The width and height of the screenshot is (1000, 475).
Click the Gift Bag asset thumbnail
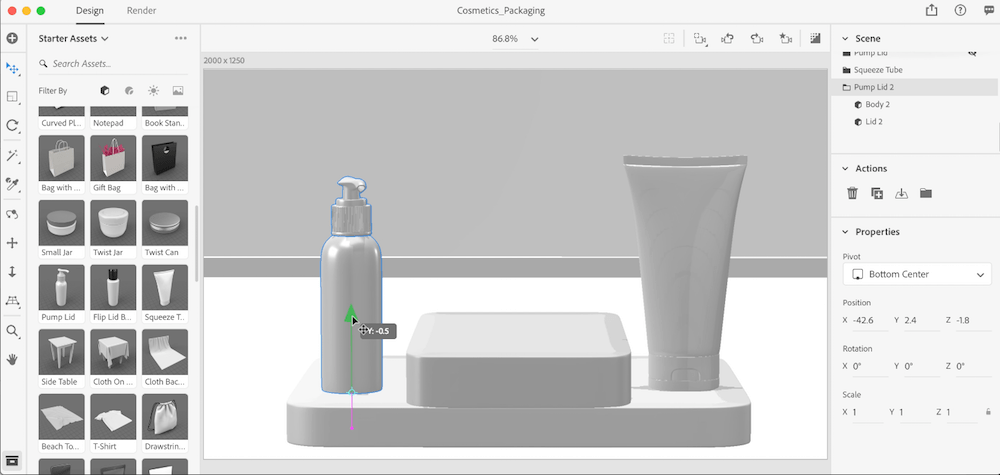pyautogui.click(x=113, y=160)
